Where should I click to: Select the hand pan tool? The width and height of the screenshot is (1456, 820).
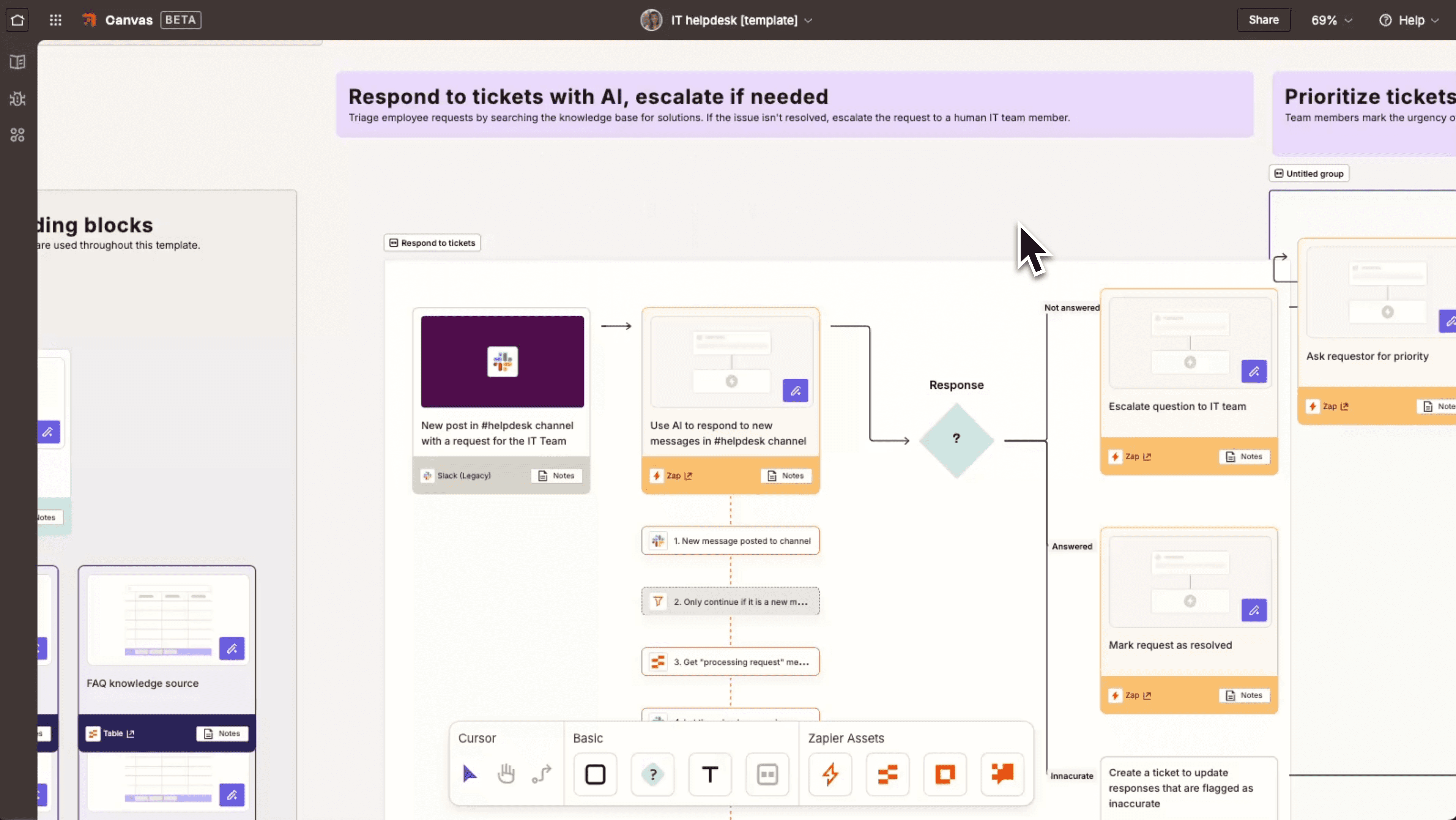click(x=506, y=774)
